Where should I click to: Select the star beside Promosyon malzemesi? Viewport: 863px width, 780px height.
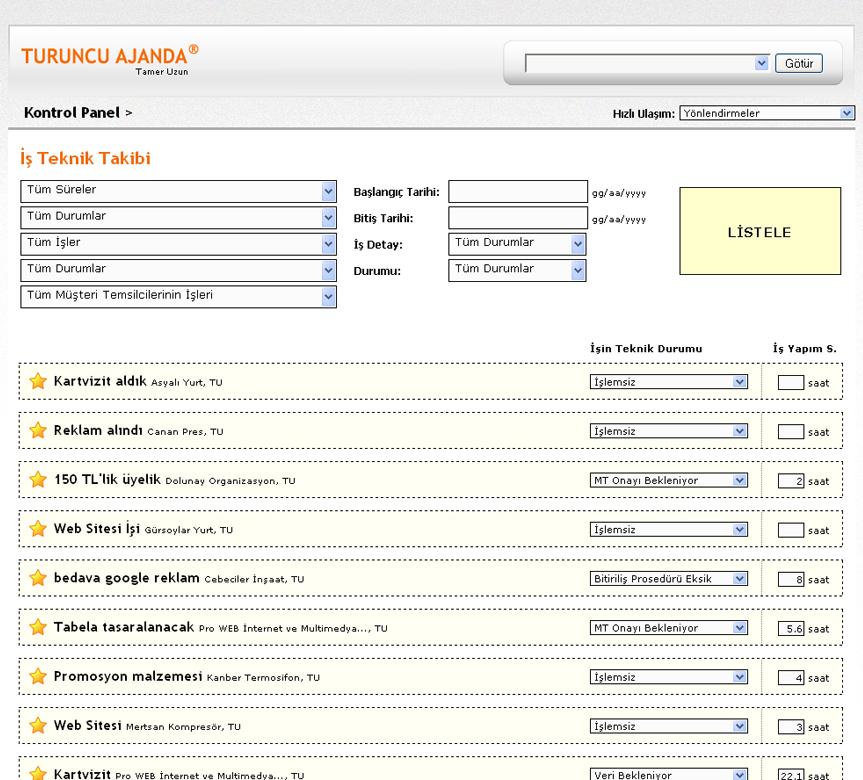38,676
